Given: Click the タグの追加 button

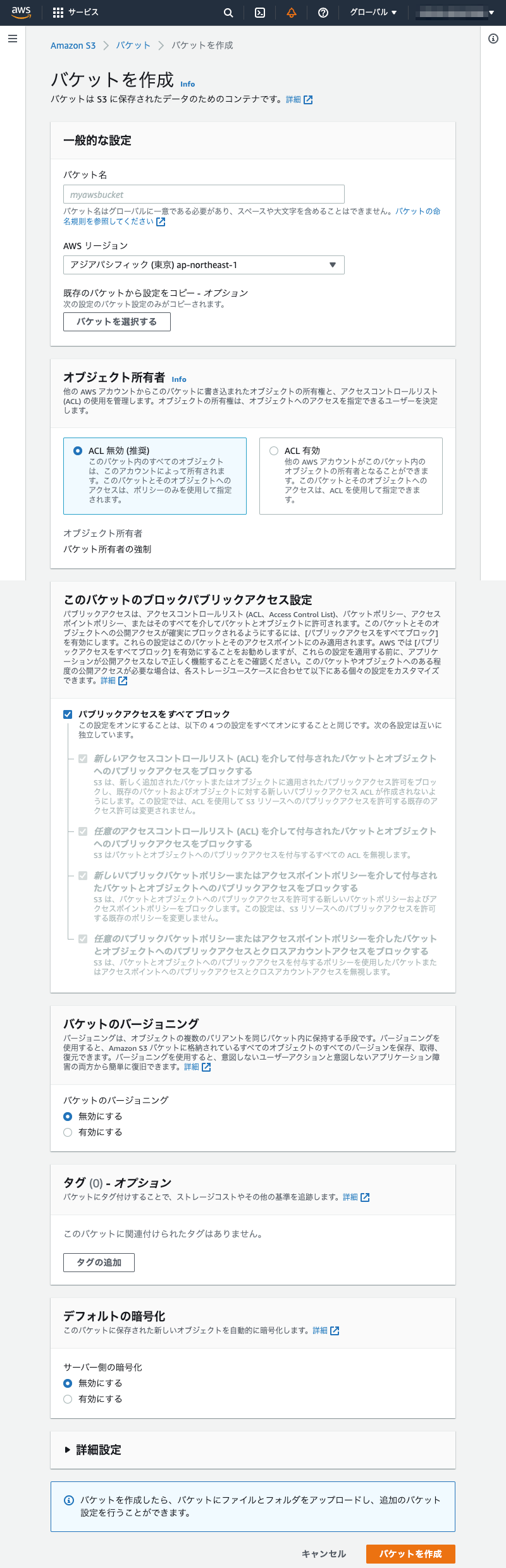Looking at the screenshot, I should (x=99, y=1263).
